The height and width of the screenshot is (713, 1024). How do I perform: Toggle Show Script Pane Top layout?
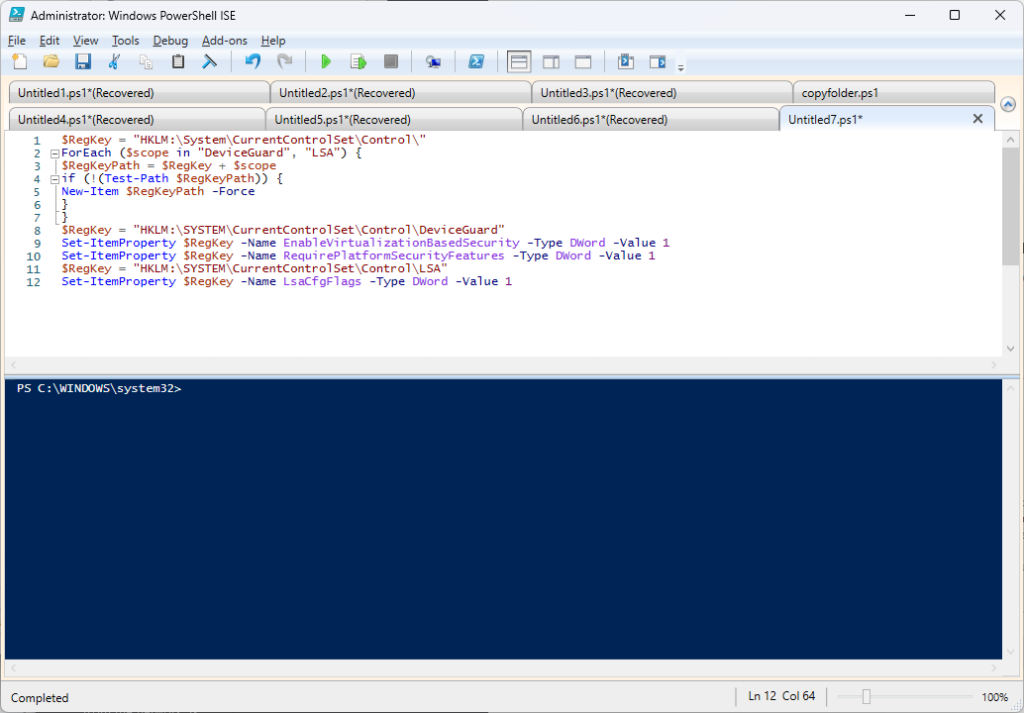point(518,62)
